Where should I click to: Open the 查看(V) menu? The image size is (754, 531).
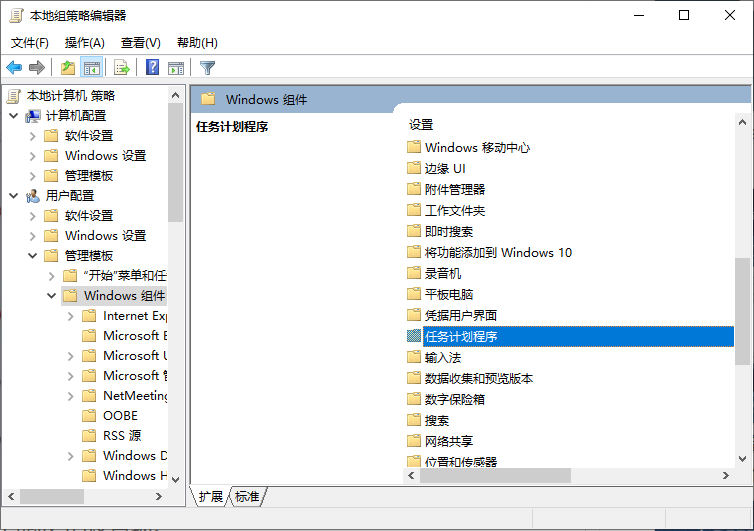click(x=141, y=43)
